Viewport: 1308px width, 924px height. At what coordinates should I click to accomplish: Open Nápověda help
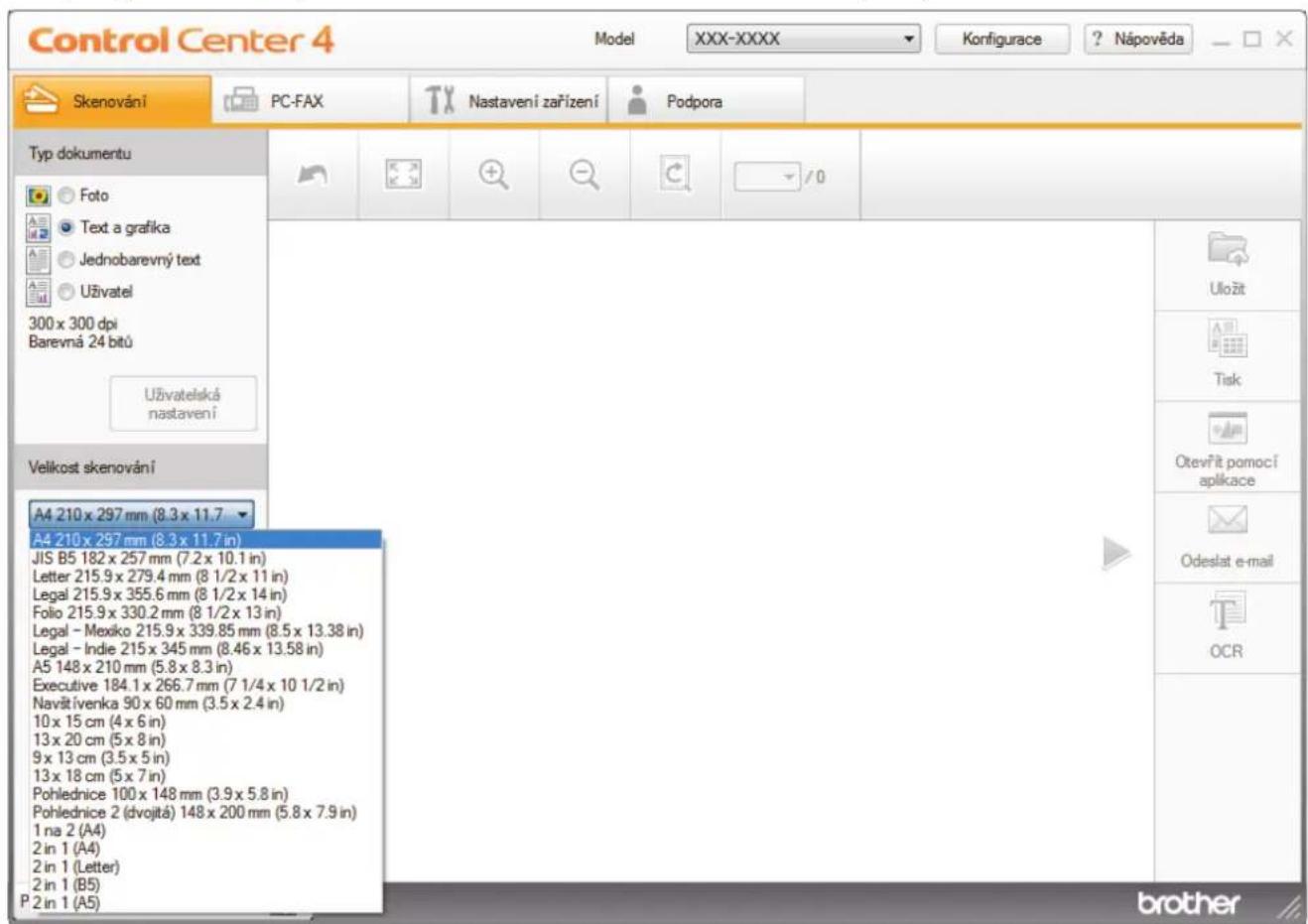(1138, 40)
